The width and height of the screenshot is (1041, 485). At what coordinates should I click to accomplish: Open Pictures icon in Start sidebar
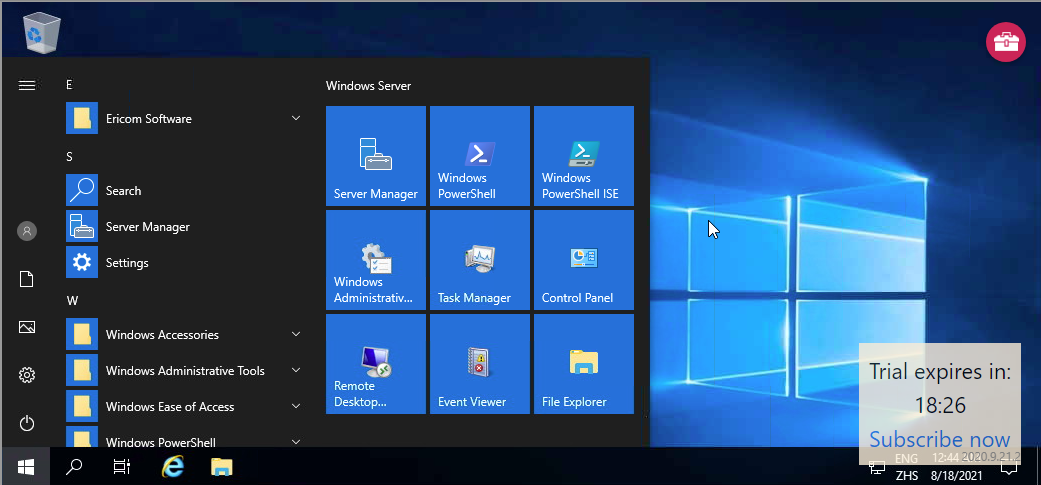(x=27, y=327)
